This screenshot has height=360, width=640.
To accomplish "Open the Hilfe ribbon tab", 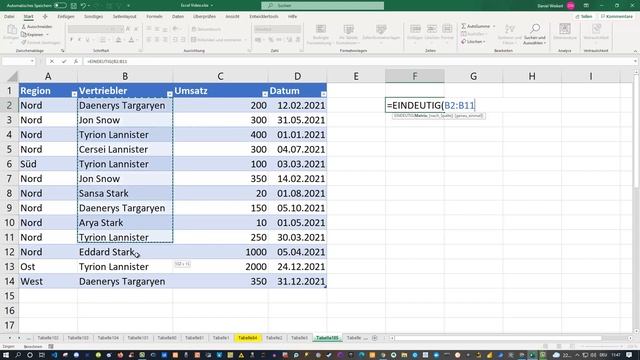I will [292, 16].
